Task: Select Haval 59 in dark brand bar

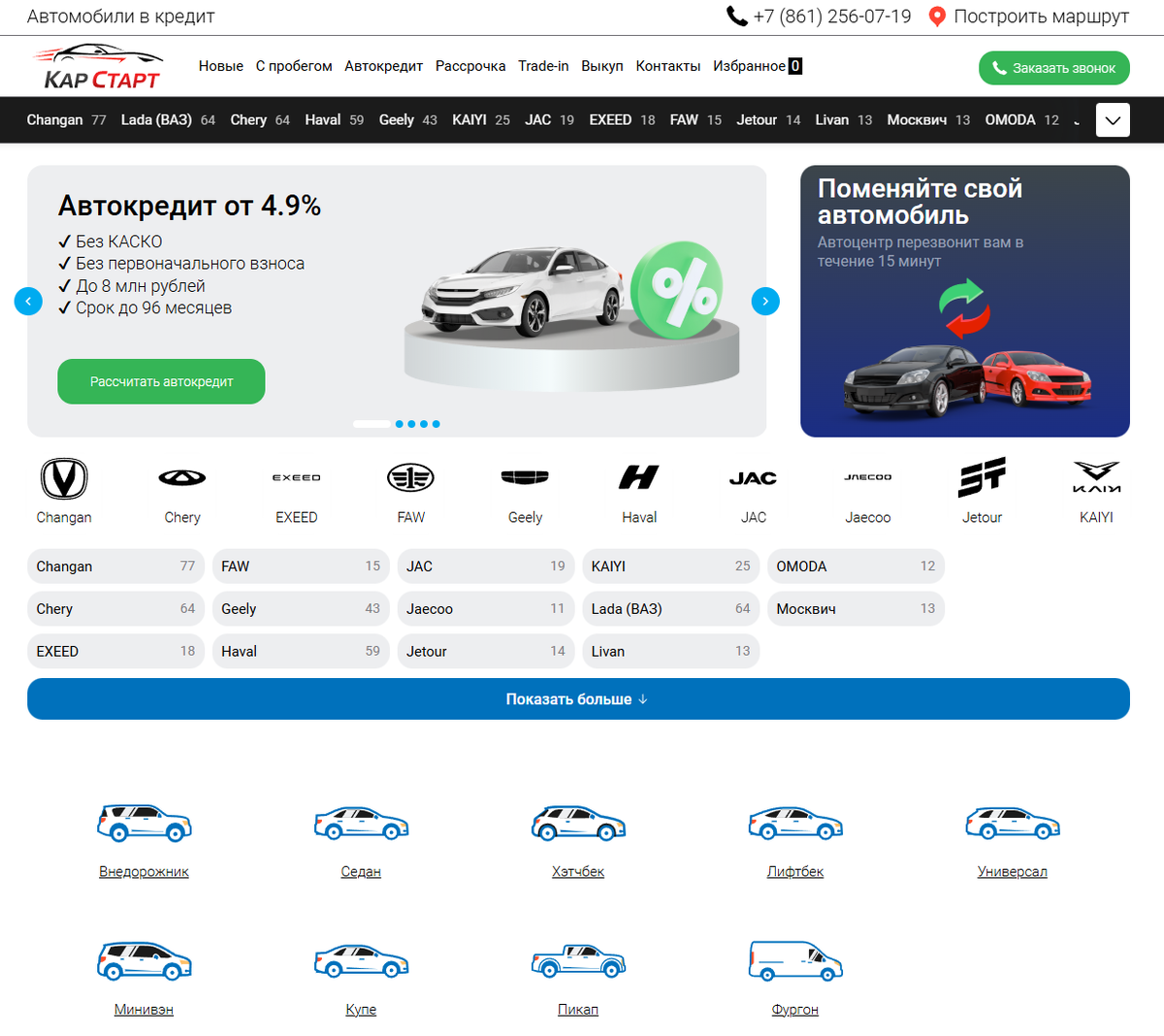Action: (x=335, y=120)
